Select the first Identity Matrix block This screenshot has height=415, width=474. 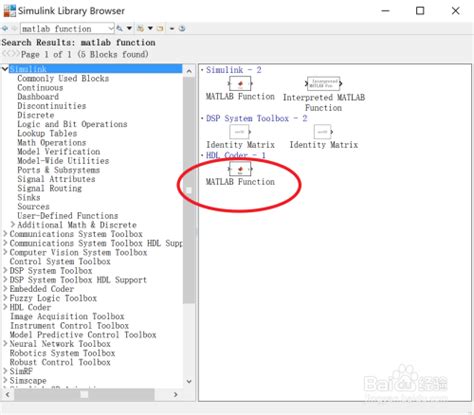240,137
